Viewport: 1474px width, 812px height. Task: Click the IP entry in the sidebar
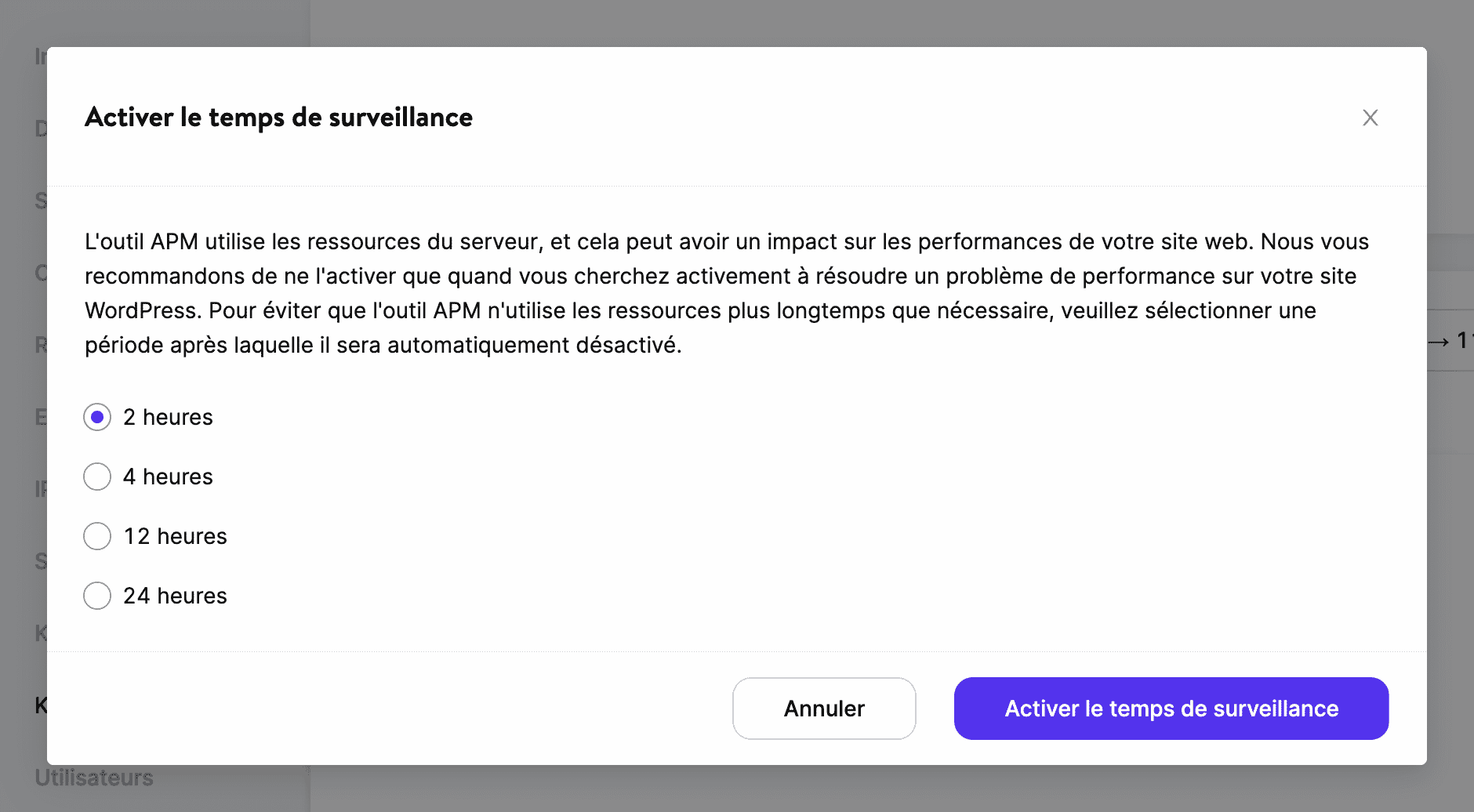(38, 490)
